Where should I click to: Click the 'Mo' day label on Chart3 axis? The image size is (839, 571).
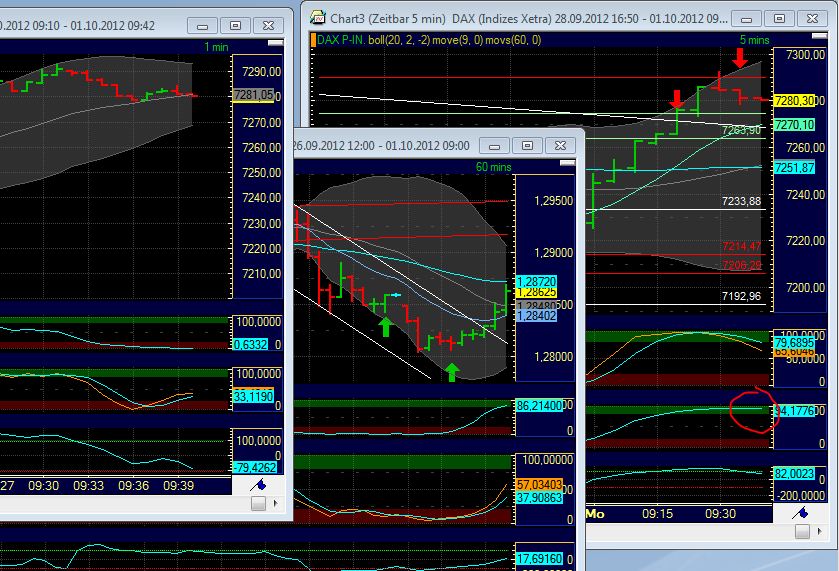click(595, 514)
